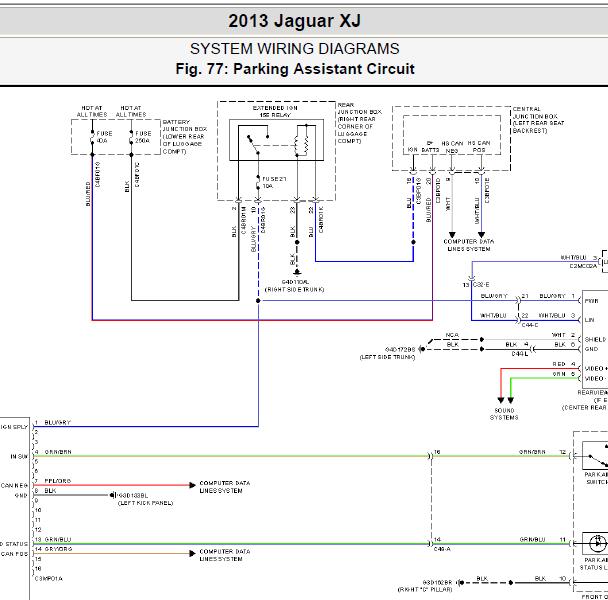
Task: Click the 'CAN NEG' pin label
Action: click(x=14, y=485)
